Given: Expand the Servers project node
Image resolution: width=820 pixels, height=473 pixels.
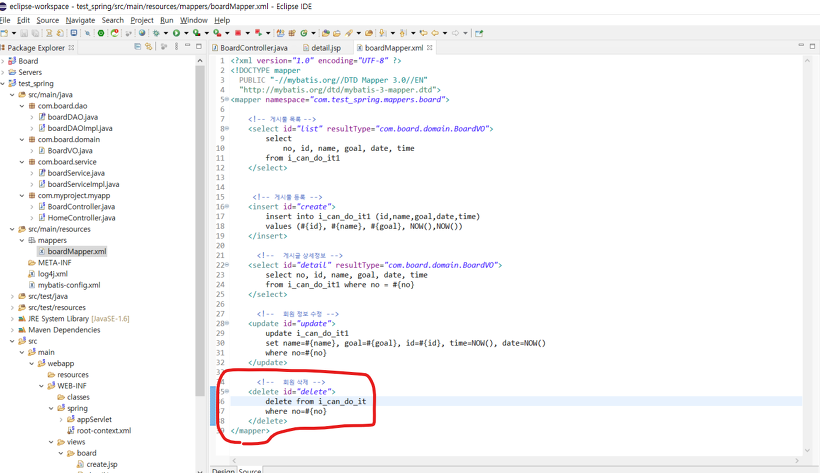Looking at the screenshot, I should point(3,72).
